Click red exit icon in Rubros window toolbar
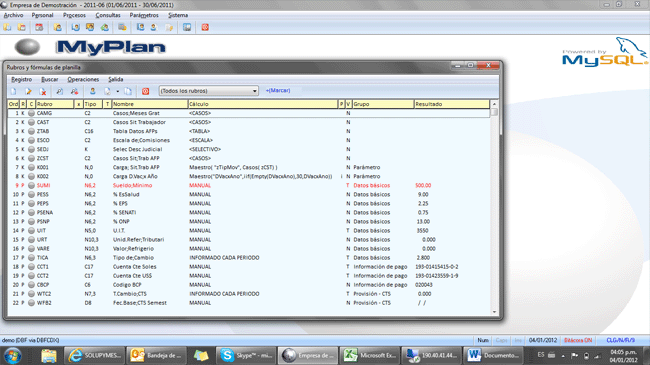 coord(146,91)
